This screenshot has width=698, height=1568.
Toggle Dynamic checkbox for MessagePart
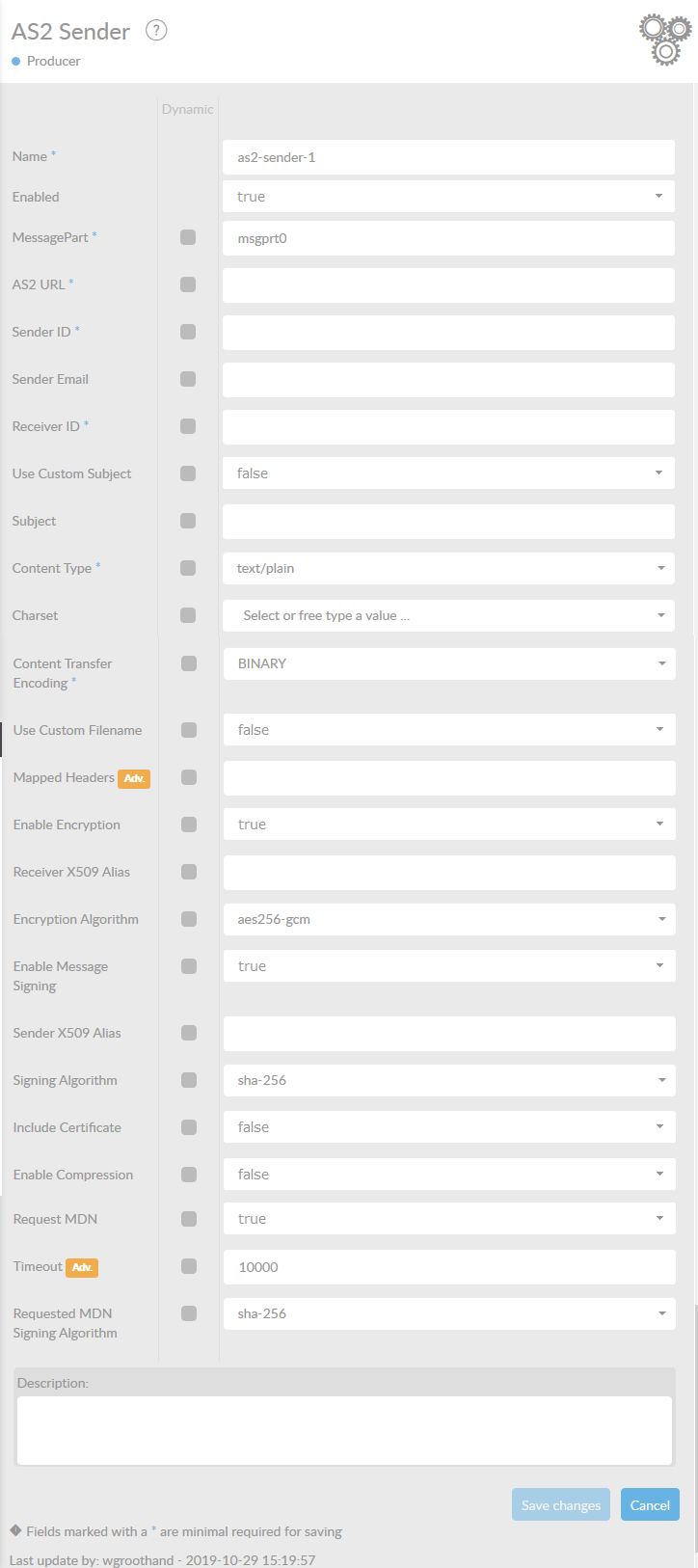pos(188,237)
